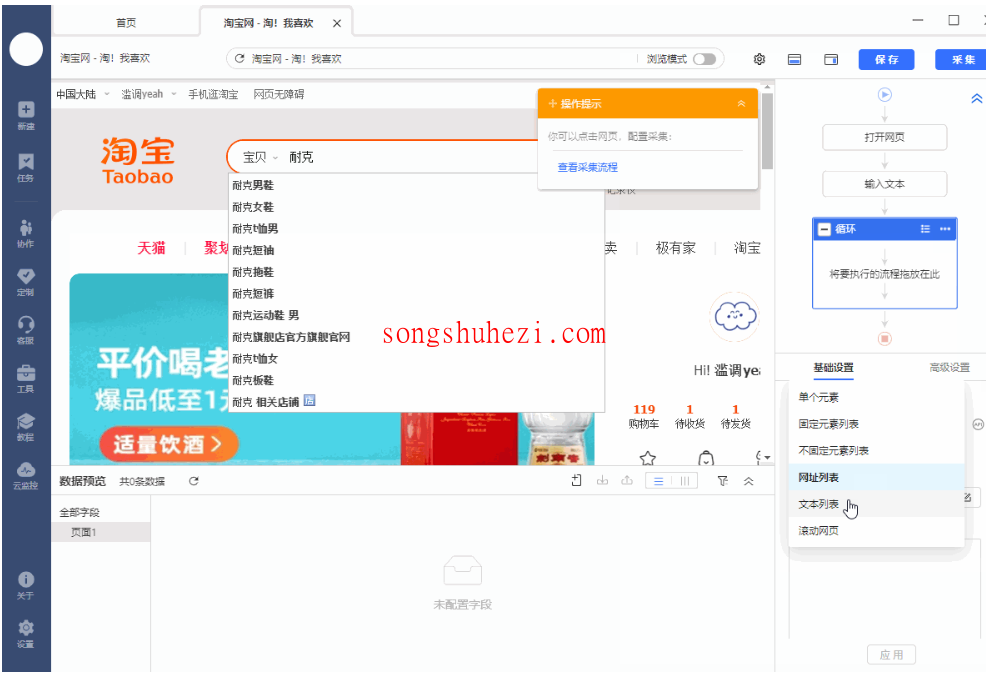Screen dimensions: 986x682
Task: Open the 云监控 (cloud monitor) icon
Action: click(26, 476)
